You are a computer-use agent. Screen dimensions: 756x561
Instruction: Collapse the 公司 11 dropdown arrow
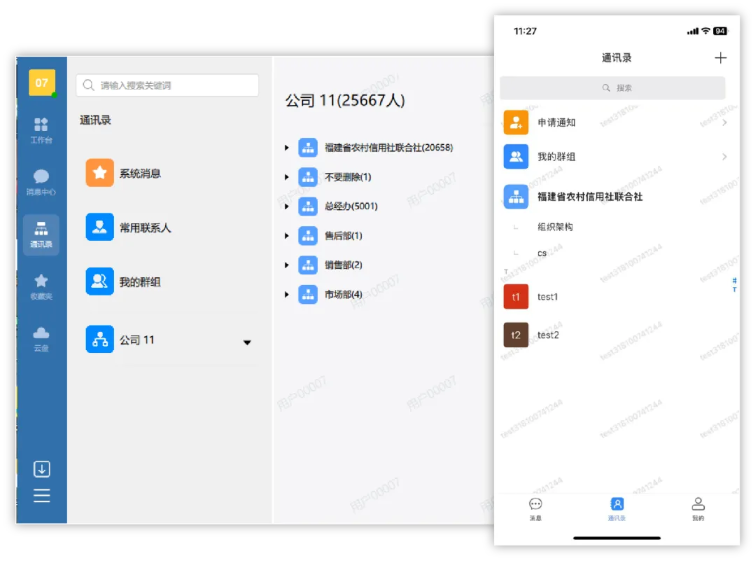247,343
